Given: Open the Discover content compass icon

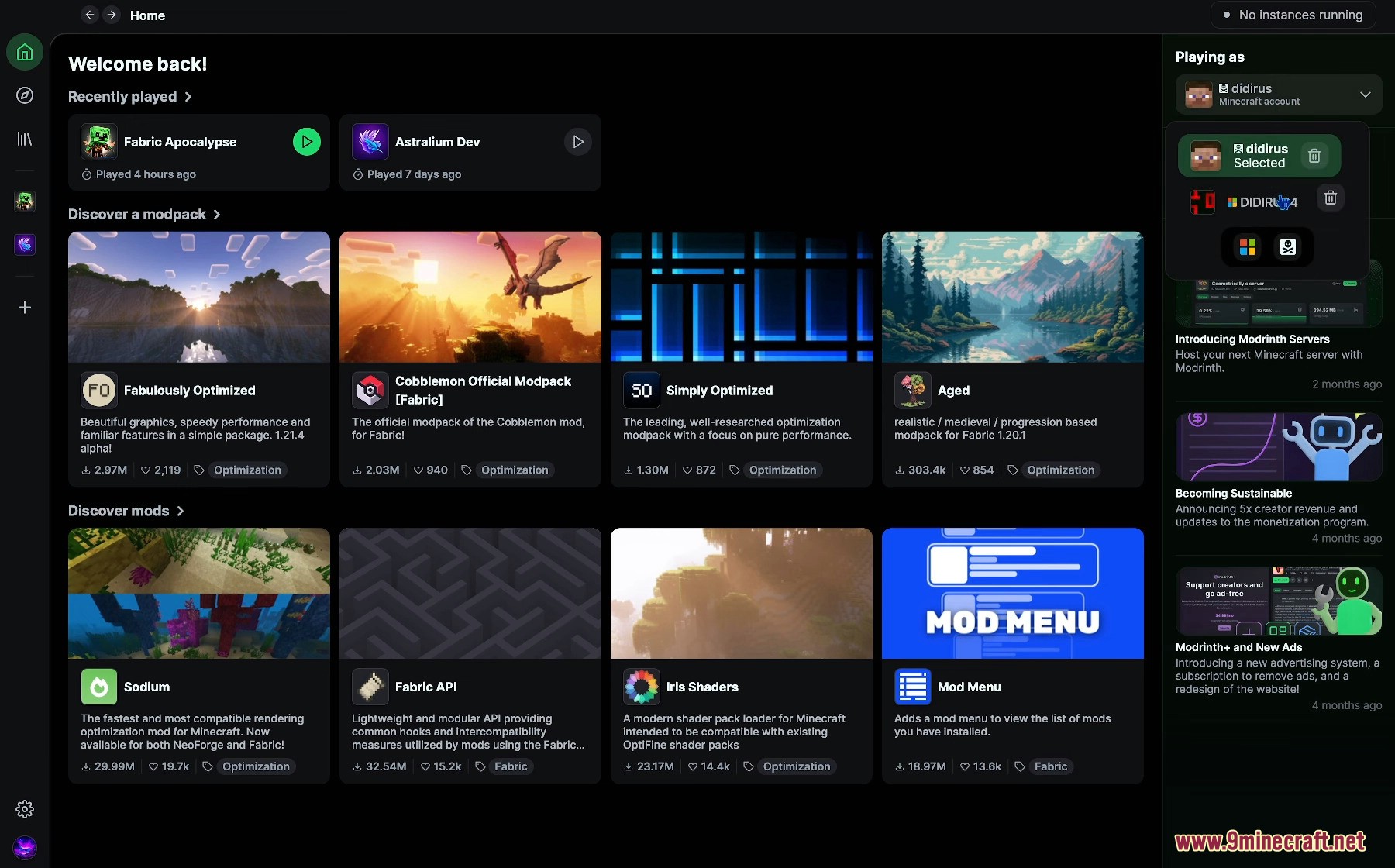Looking at the screenshot, I should [25, 95].
